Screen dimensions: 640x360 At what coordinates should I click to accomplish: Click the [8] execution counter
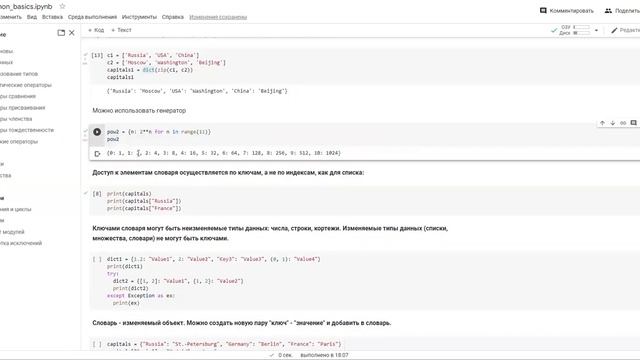point(97,194)
